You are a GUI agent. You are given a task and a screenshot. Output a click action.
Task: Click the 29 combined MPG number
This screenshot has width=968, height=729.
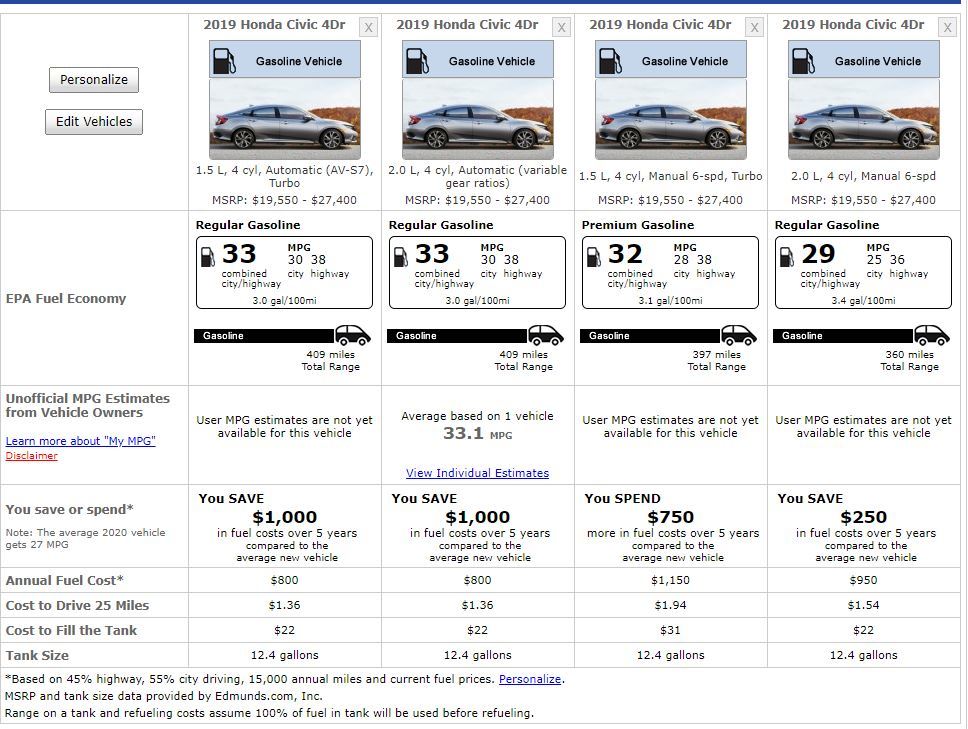[818, 254]
